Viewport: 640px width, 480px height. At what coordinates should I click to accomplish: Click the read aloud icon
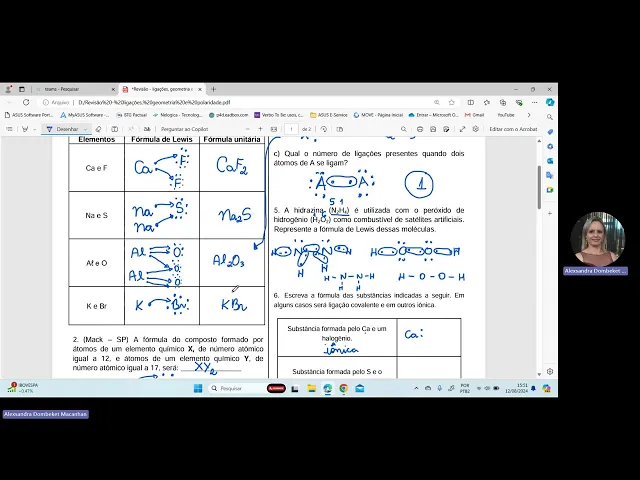pyautogui.click(x=131, y=129)
